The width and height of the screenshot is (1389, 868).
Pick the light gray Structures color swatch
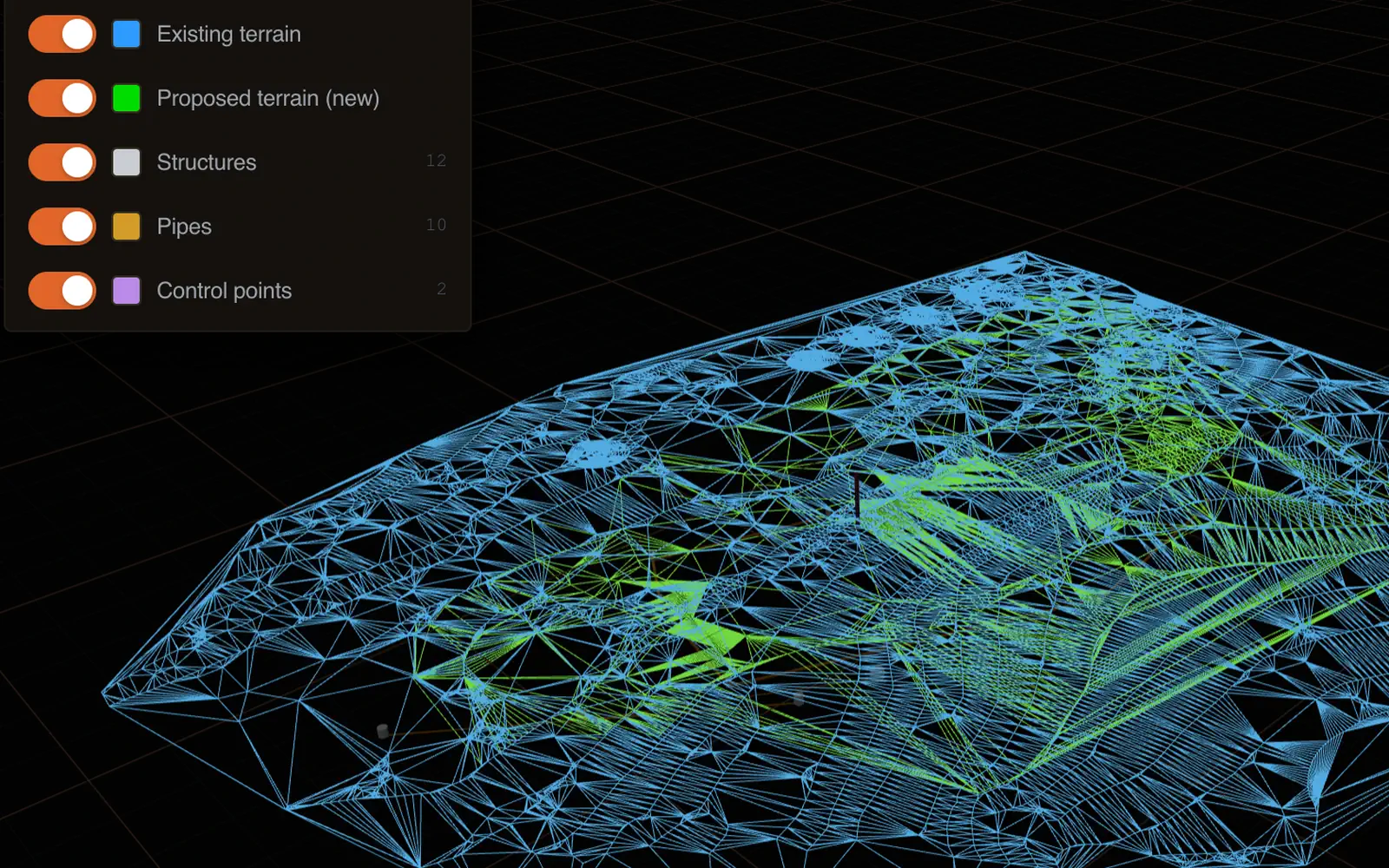click(127, 162)
